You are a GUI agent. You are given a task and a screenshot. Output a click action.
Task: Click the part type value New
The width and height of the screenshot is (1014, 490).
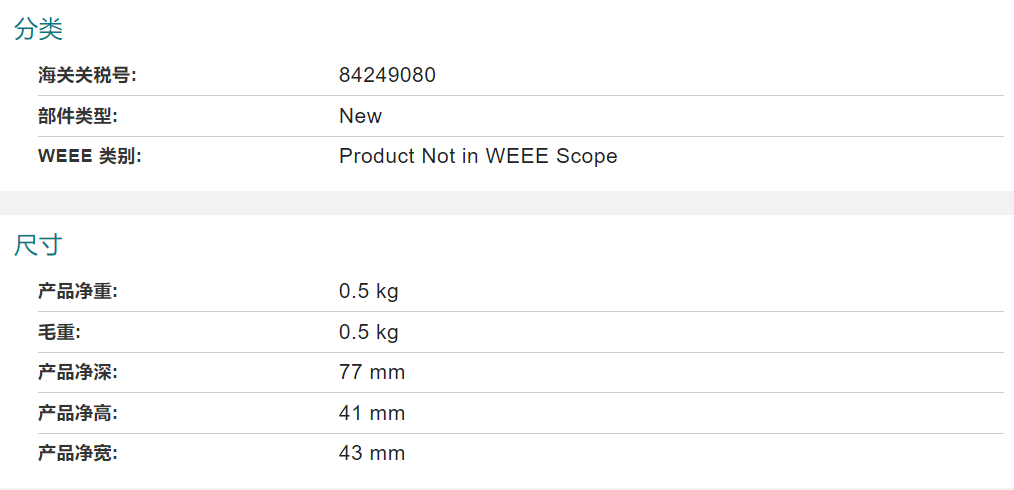(x=360, y=116)
